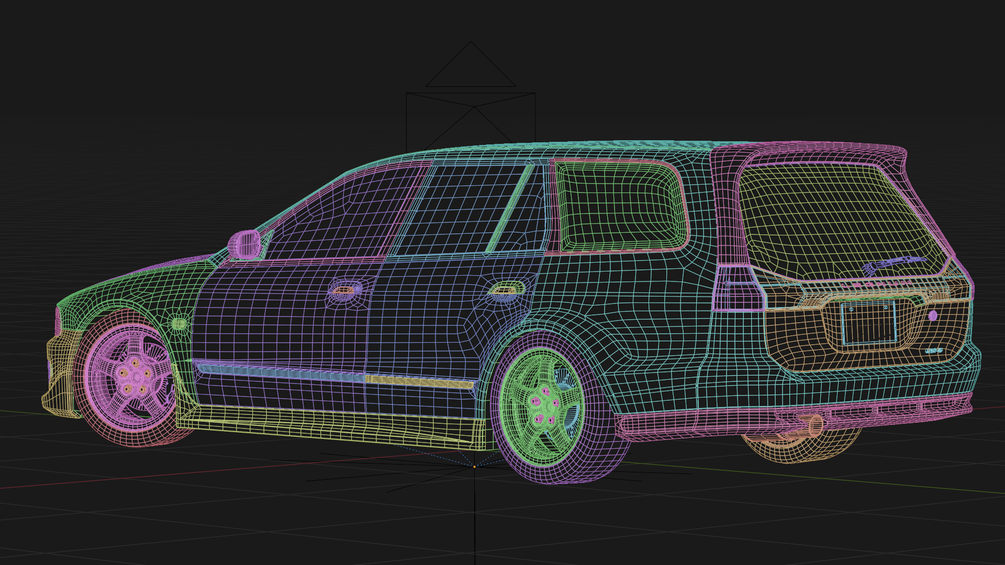This screenshot has height=565, width=1005.
Task: Select the rear windshield glass mesh
Action: pos(843,222)
